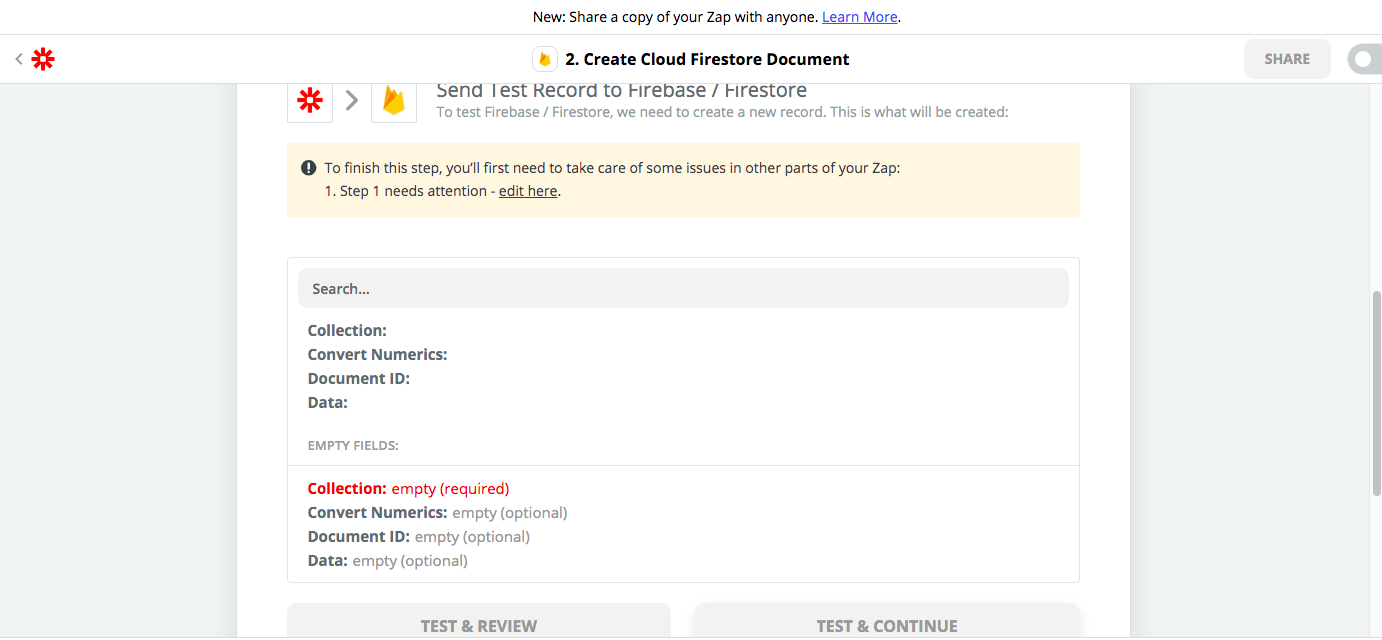Click the Firebase icon beside step title

click(545, 59)
